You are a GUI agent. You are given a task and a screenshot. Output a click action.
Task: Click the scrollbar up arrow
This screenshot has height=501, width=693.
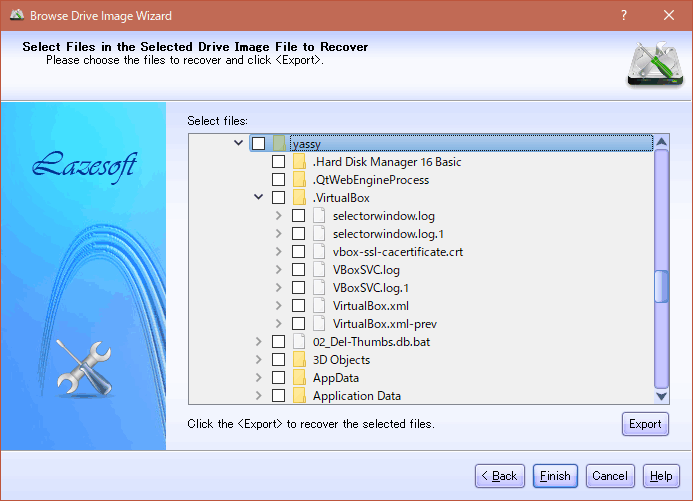click(661, 141)
